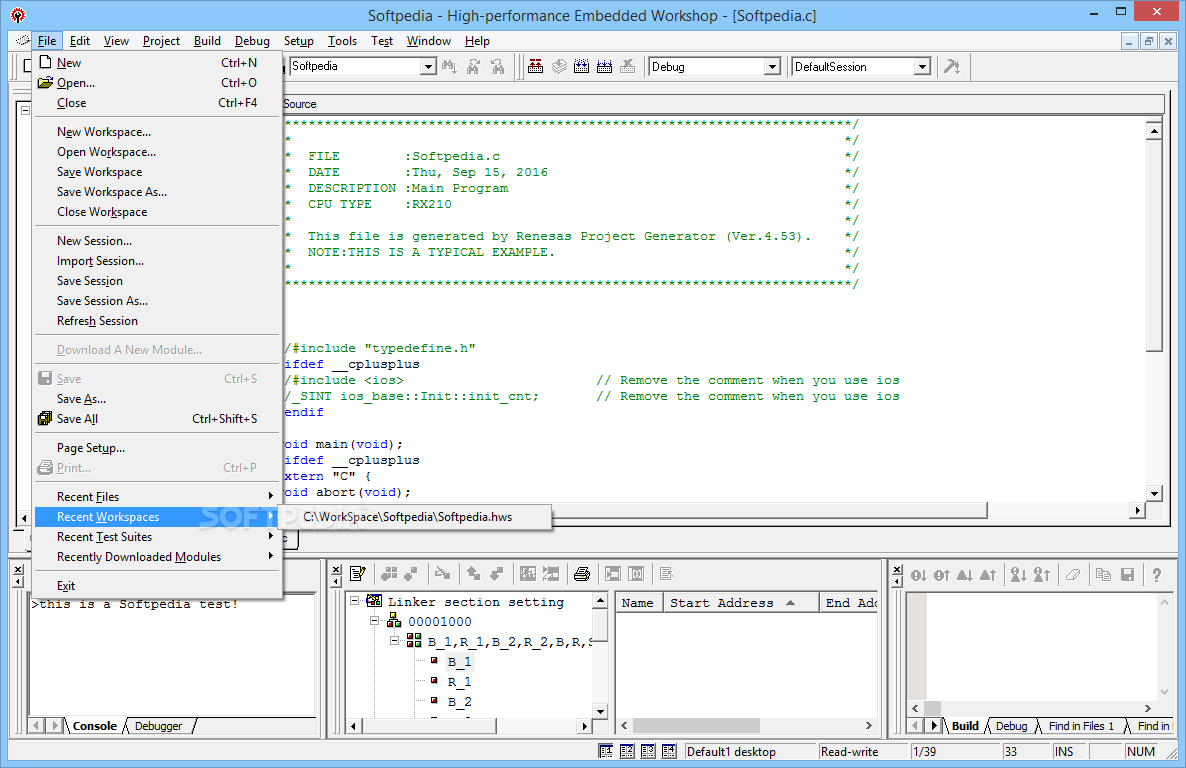Screen dimensions: 1186x768
Task: Collapse the 00001000 address tree node
Action: 376,622
